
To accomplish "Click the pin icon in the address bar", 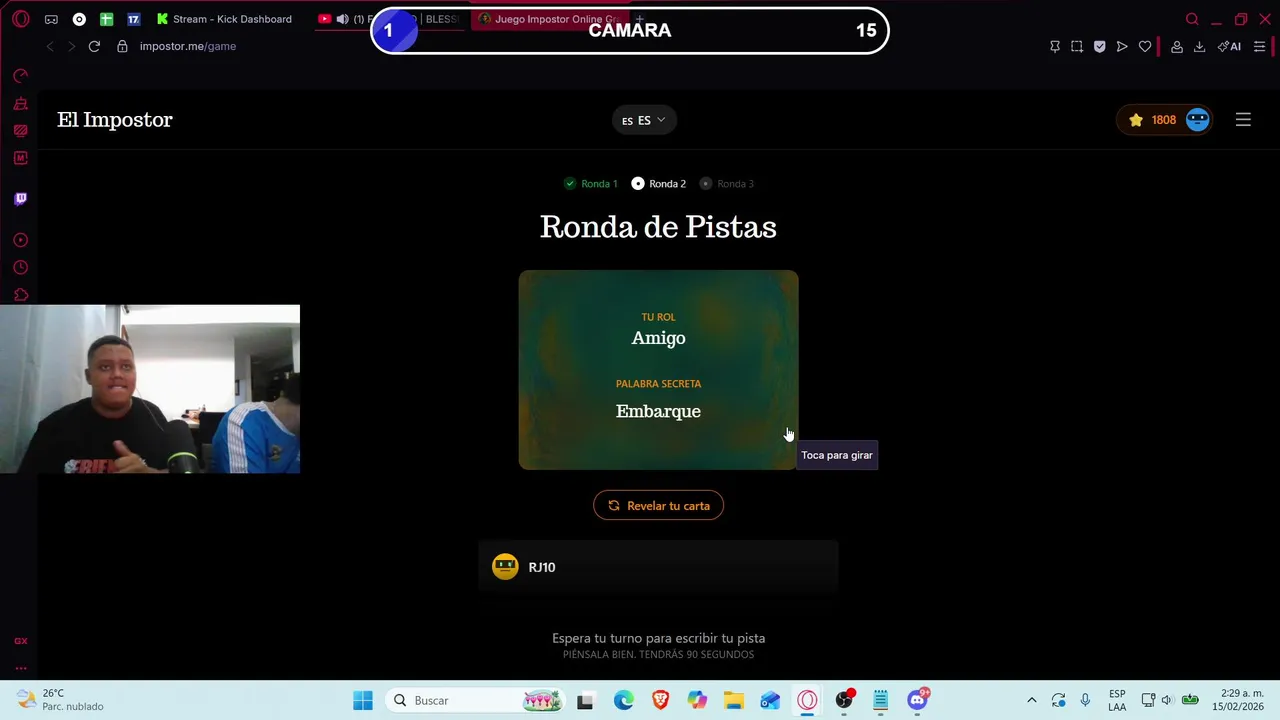I will [1054, 46].
